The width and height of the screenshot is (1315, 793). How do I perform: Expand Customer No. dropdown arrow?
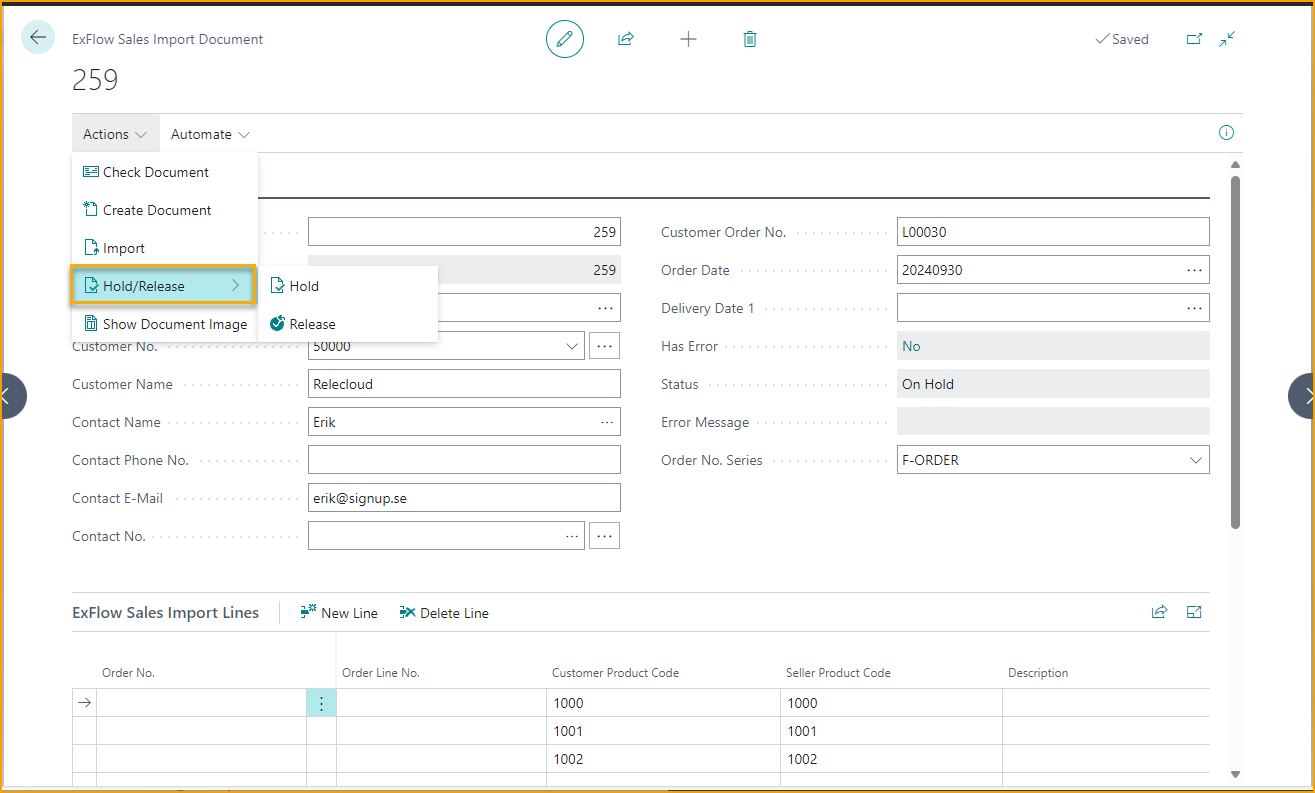(x=572, y=346)
